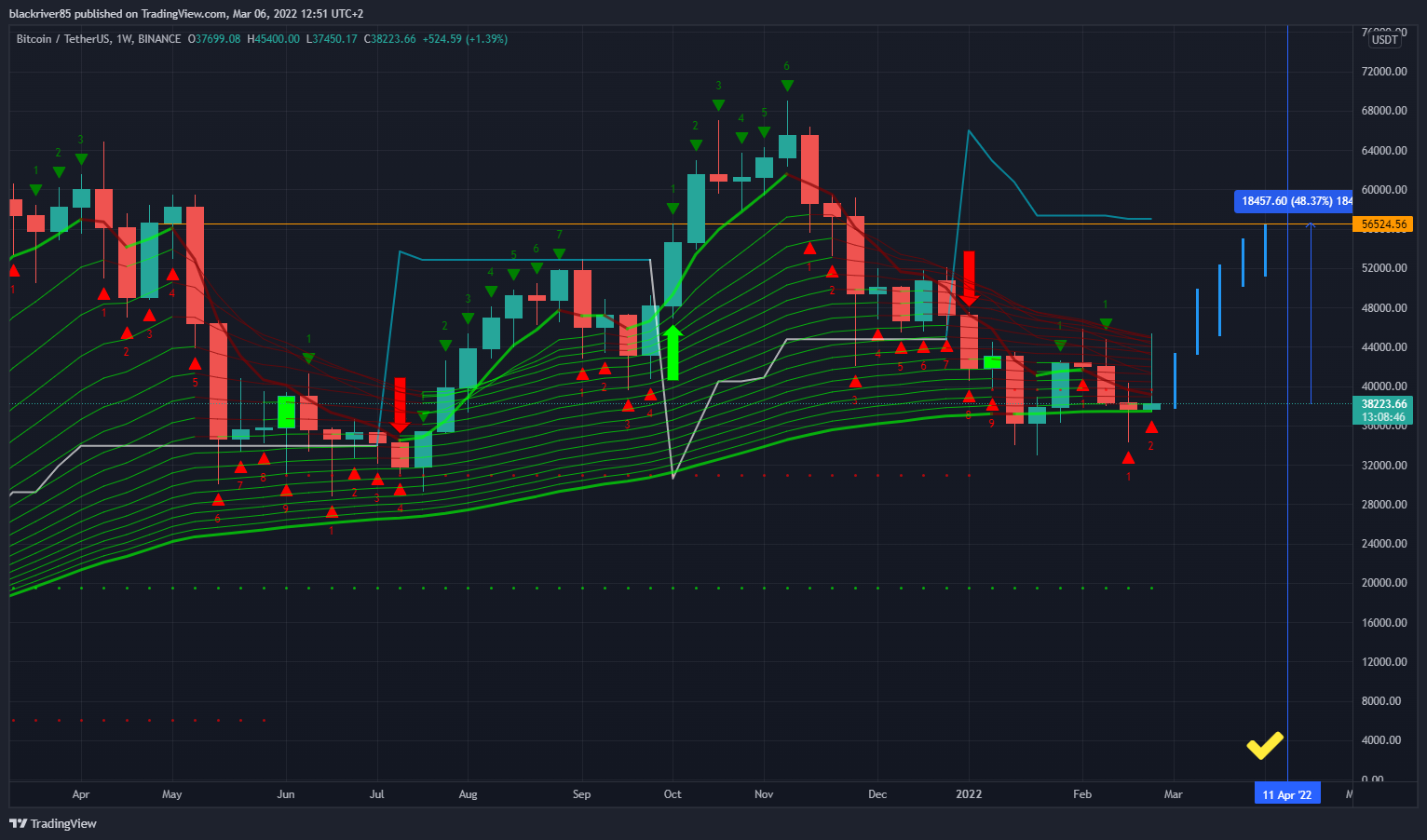The height and width of the screenshot is (840, 1427).
Task: Click the 12000.00 price axis value
Action: 1384,662
